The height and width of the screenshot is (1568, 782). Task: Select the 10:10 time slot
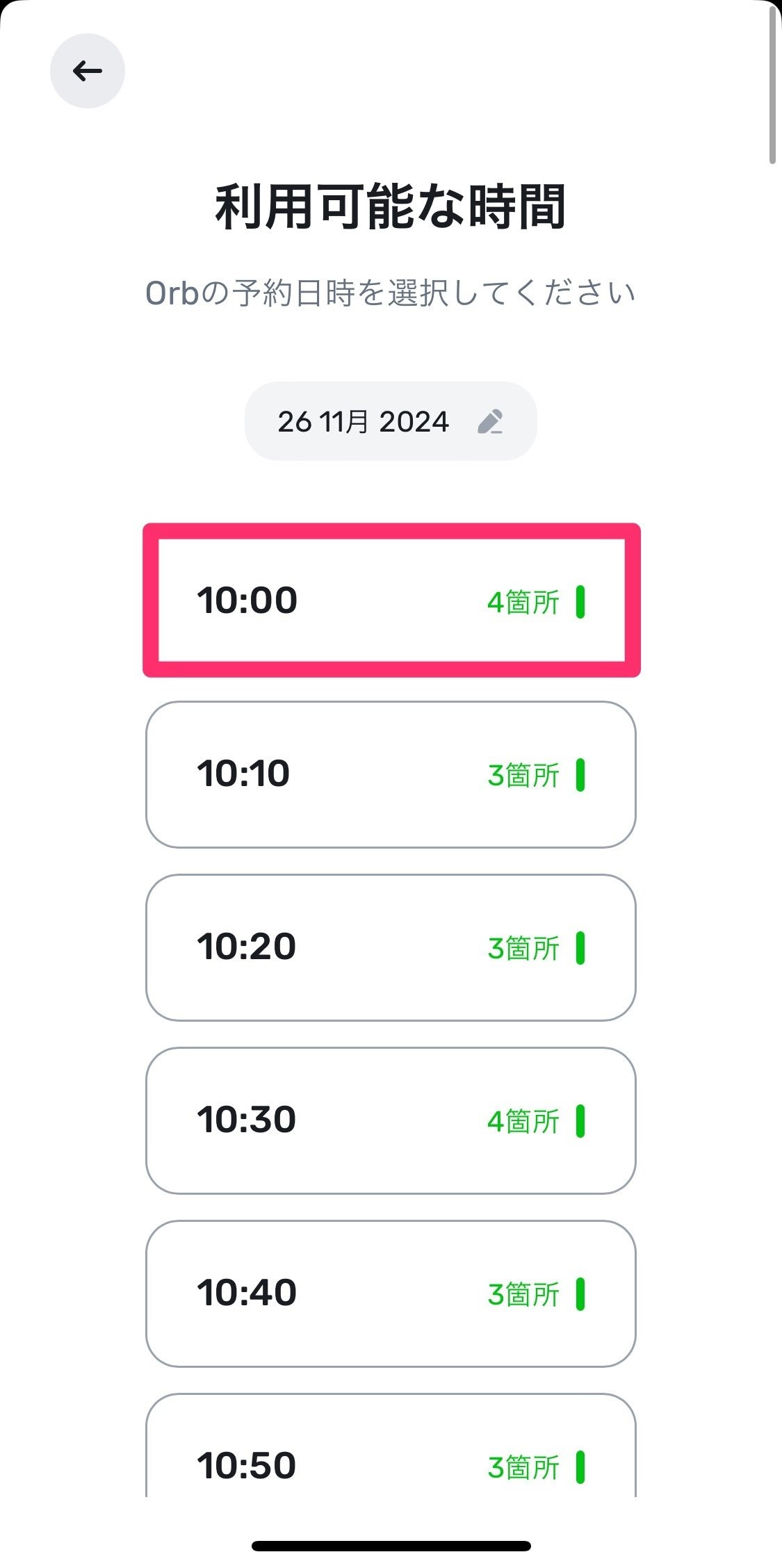[x=391, y=775]
